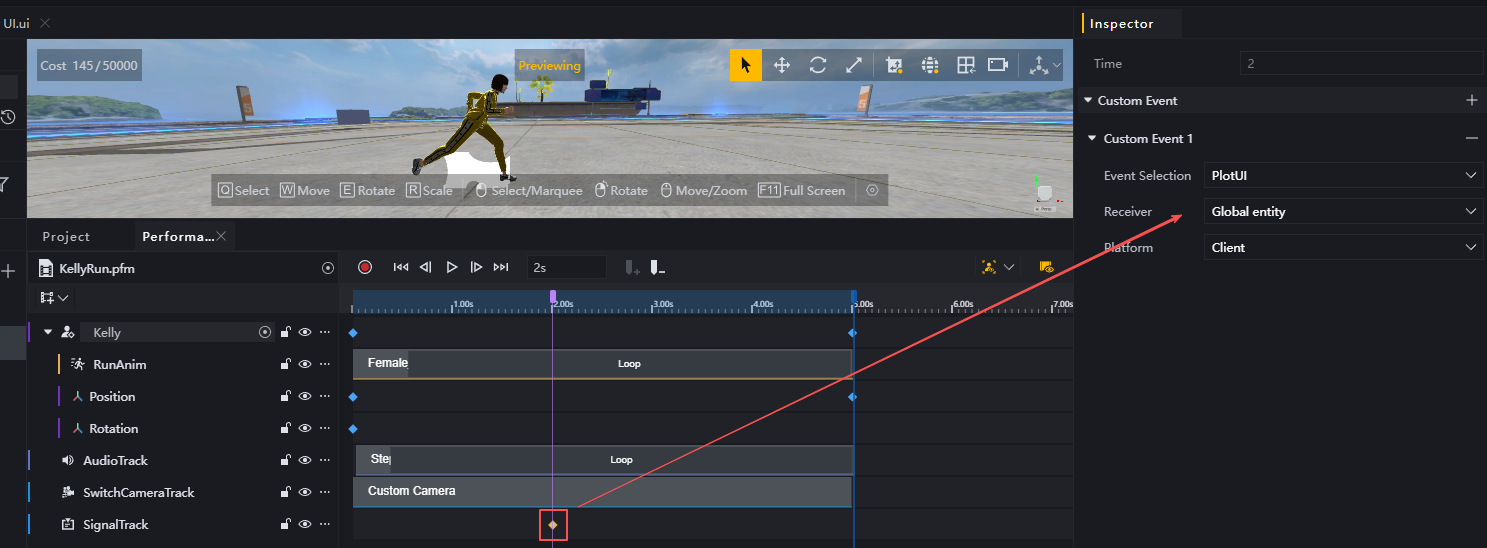Switch to the Project tab
This screenshot has width=1487, height=548.
click(x=66, y=237)
